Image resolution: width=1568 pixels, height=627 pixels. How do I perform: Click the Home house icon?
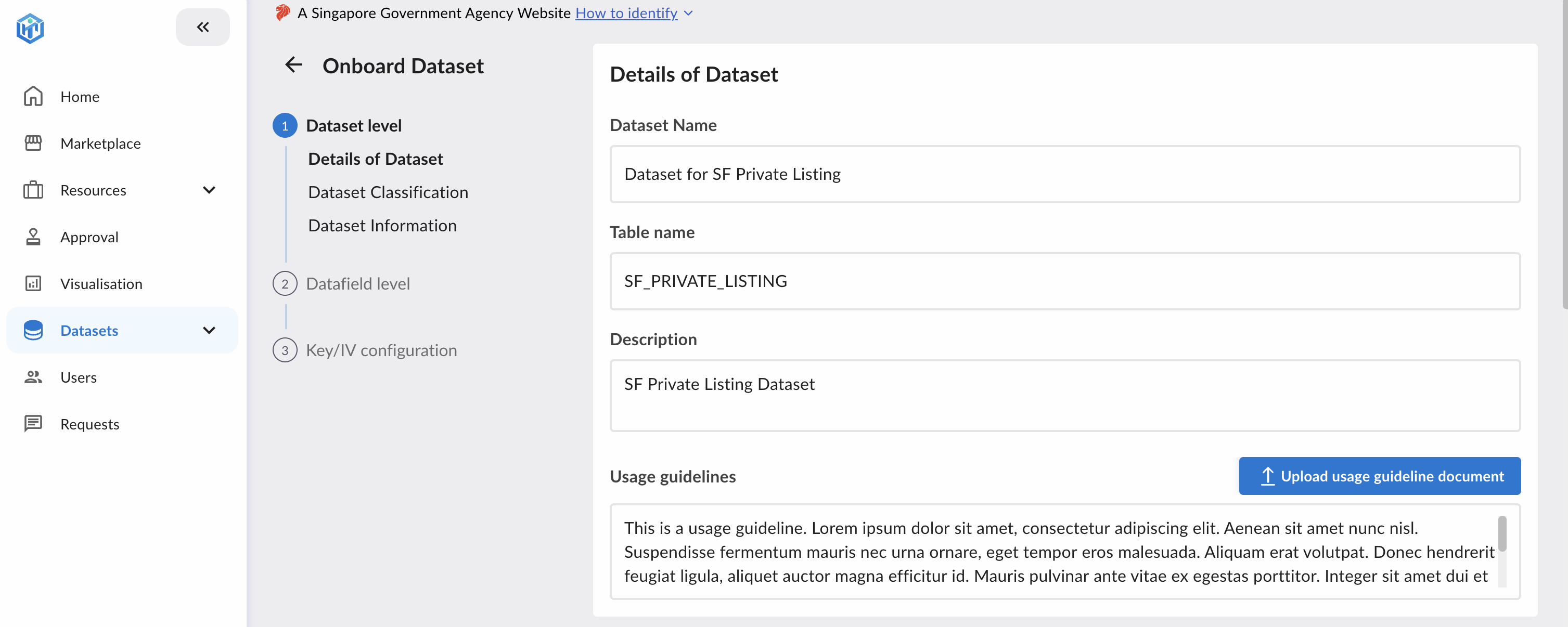(33, 97)
